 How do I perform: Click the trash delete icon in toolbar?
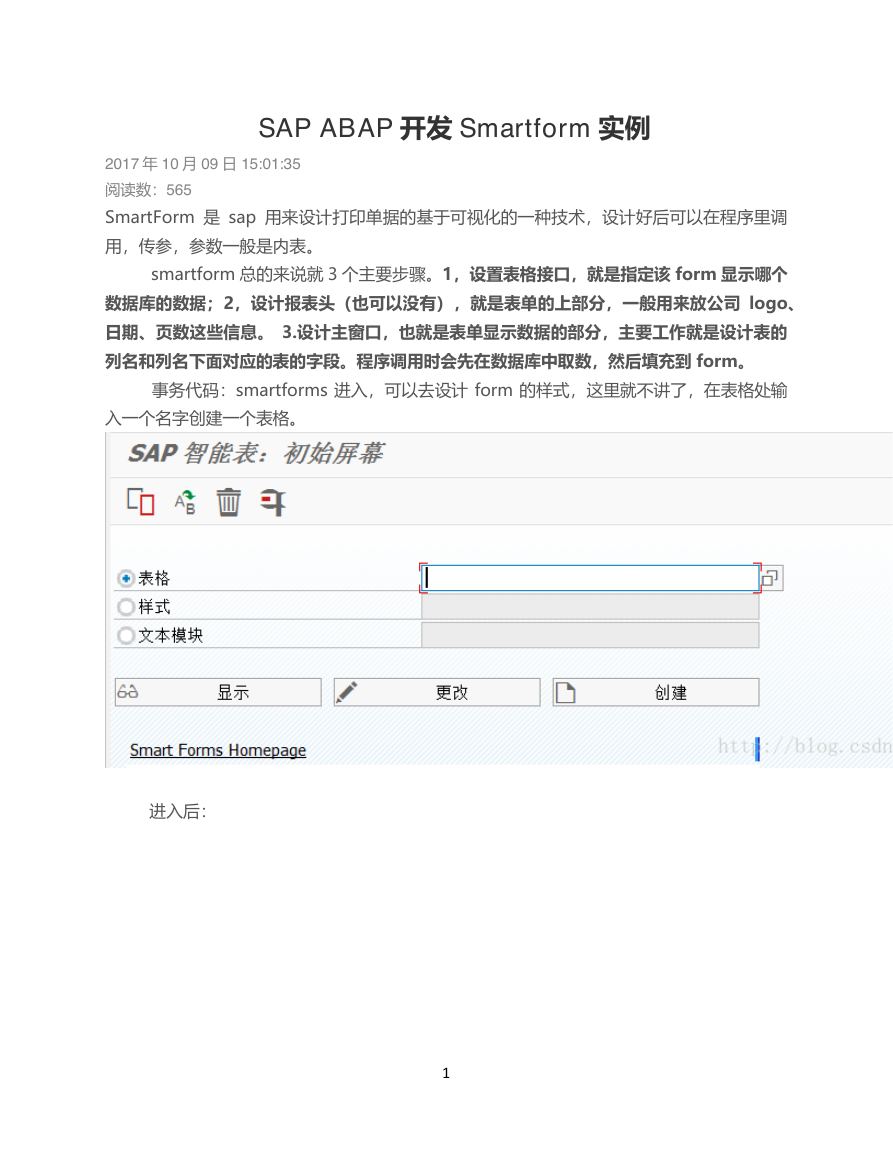click(x=228, y=502)
